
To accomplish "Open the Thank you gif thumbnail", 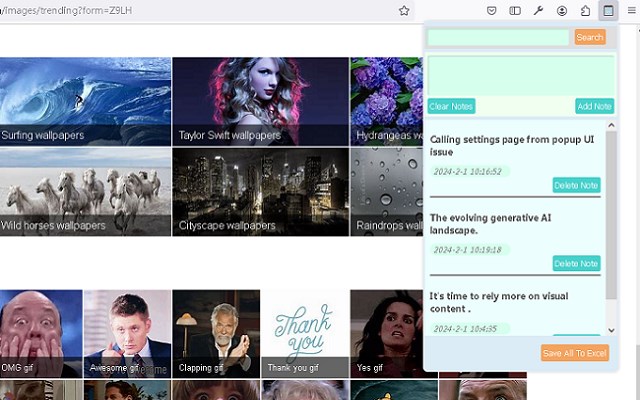I will coord(305,334).
